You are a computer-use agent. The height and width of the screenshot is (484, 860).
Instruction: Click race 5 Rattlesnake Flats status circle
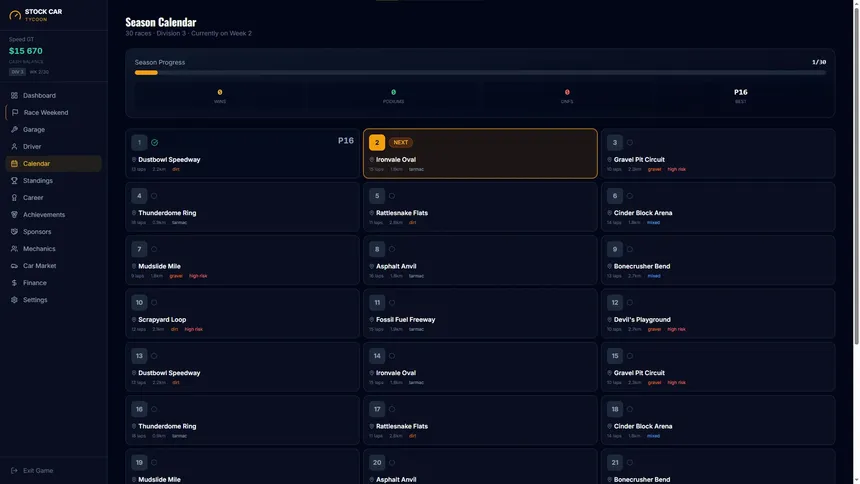(392, 196)
